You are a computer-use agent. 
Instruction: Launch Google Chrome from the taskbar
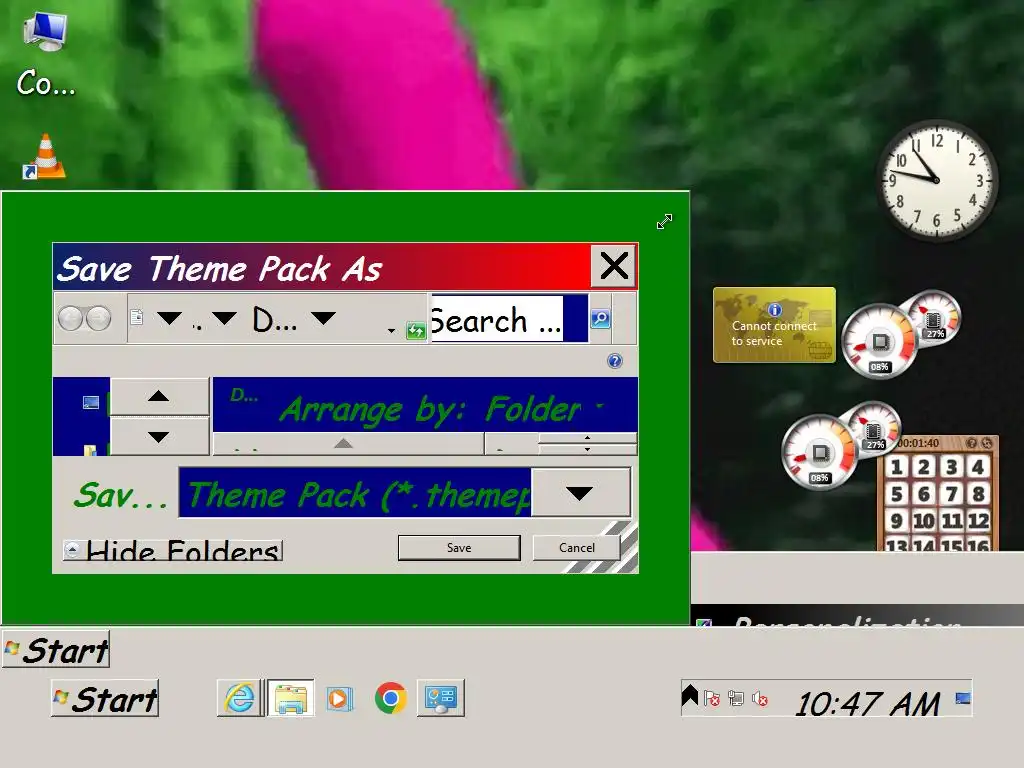click(391, 699)
